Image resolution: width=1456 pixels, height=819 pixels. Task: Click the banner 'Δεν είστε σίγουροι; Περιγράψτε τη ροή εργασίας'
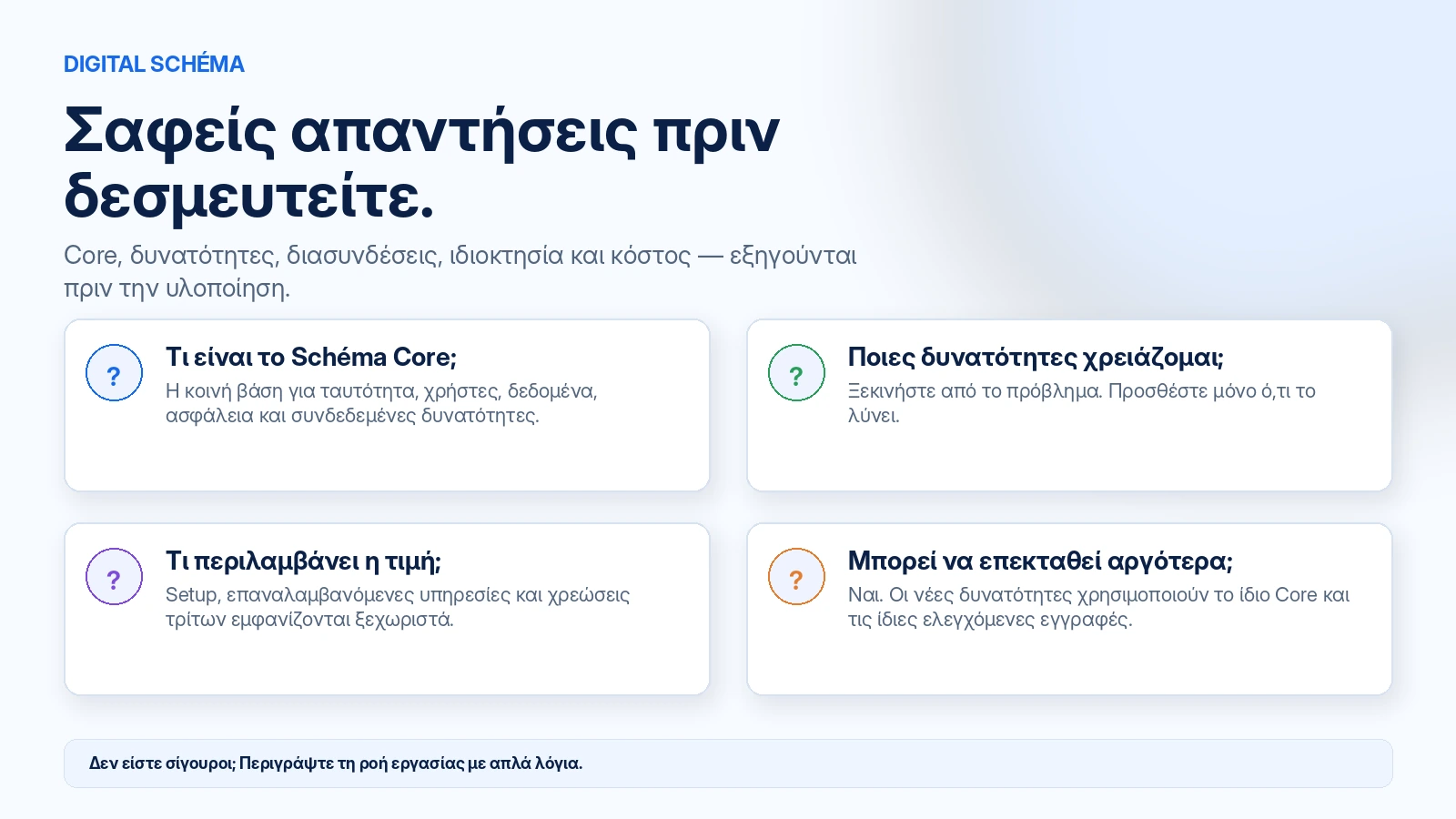(x=728, y=763)
